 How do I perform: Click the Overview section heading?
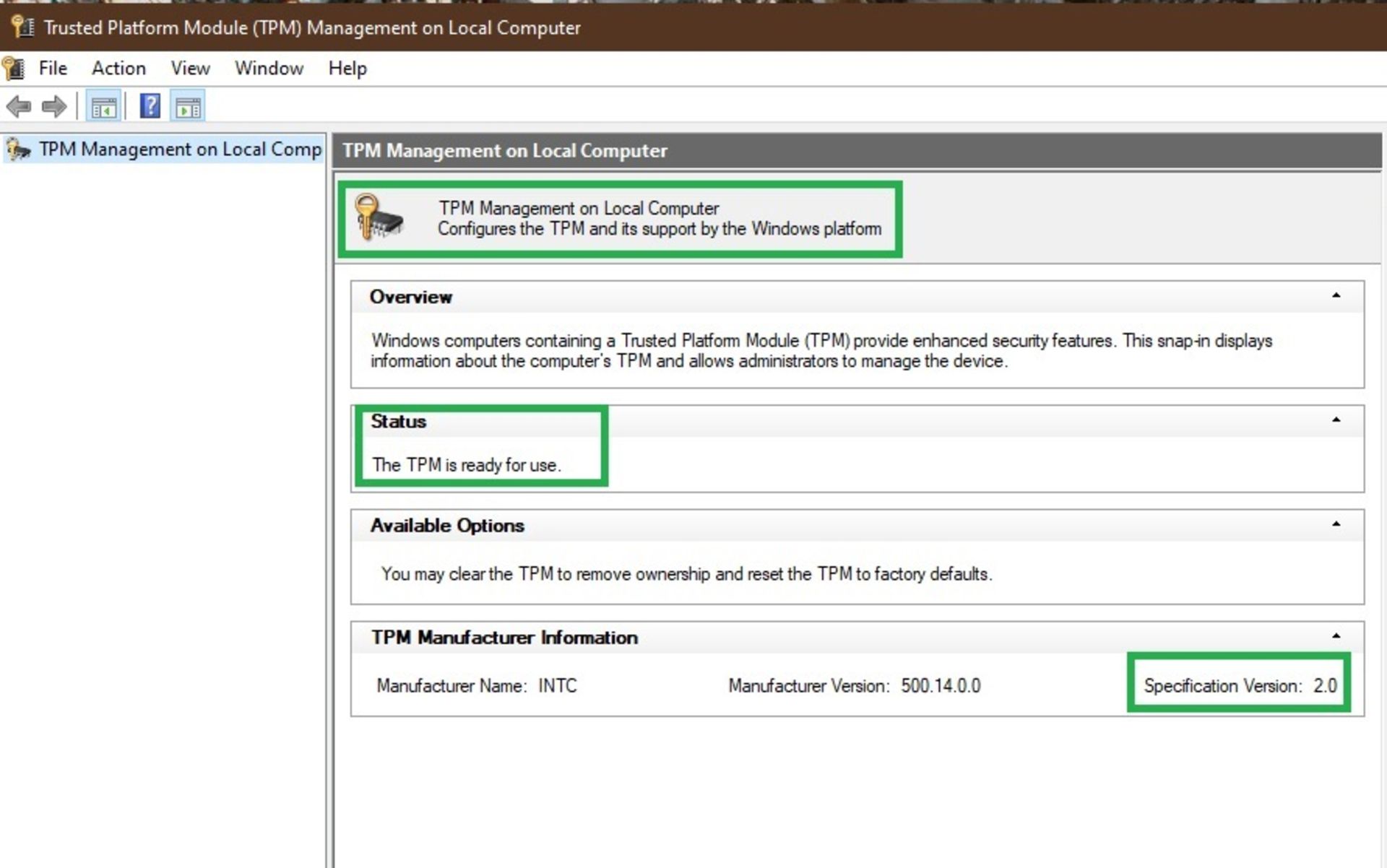410,297
